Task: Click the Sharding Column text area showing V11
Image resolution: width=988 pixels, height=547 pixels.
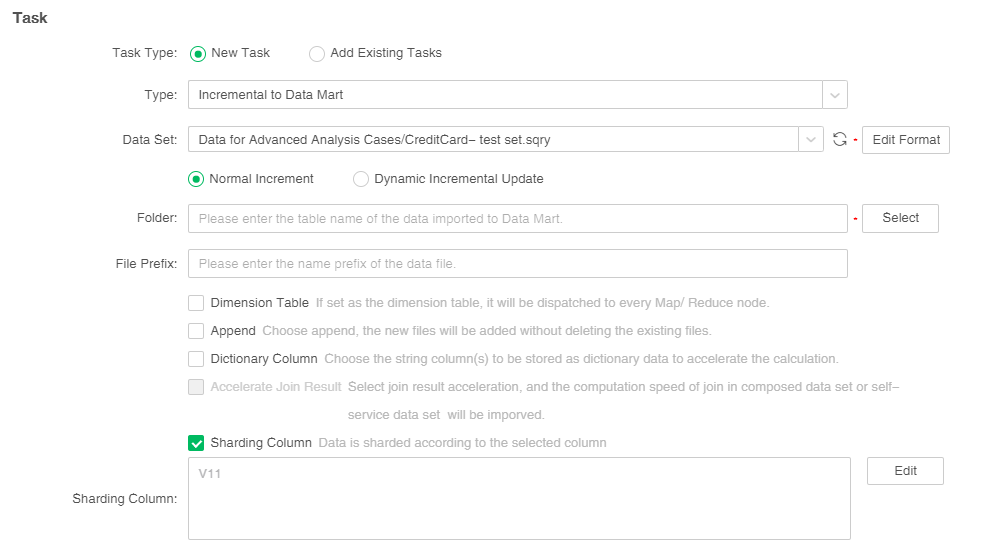Action: point(518,498)
